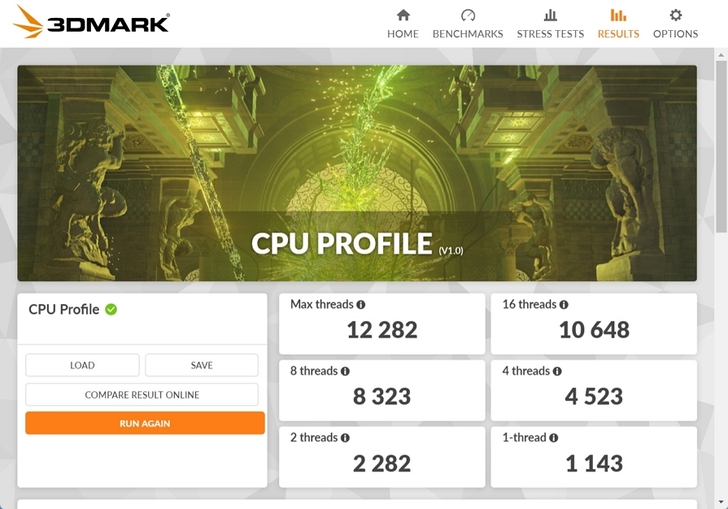Click the orange RUN AGAIN button
The height and width of the screenshot is (509, 728).
(x=145, y=423)
